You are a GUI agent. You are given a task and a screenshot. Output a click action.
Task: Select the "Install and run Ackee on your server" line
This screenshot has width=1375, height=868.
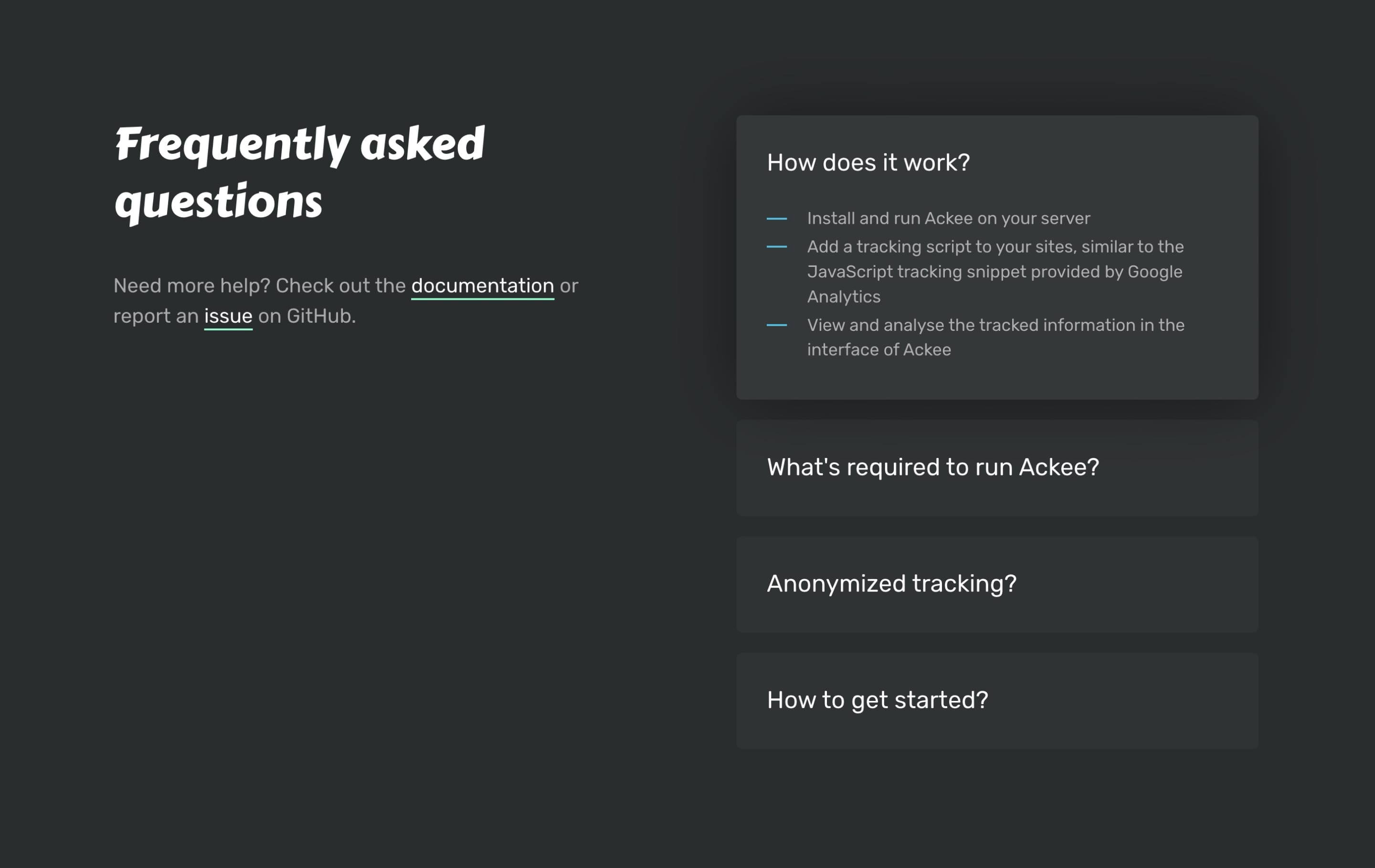tap(949, 218)
